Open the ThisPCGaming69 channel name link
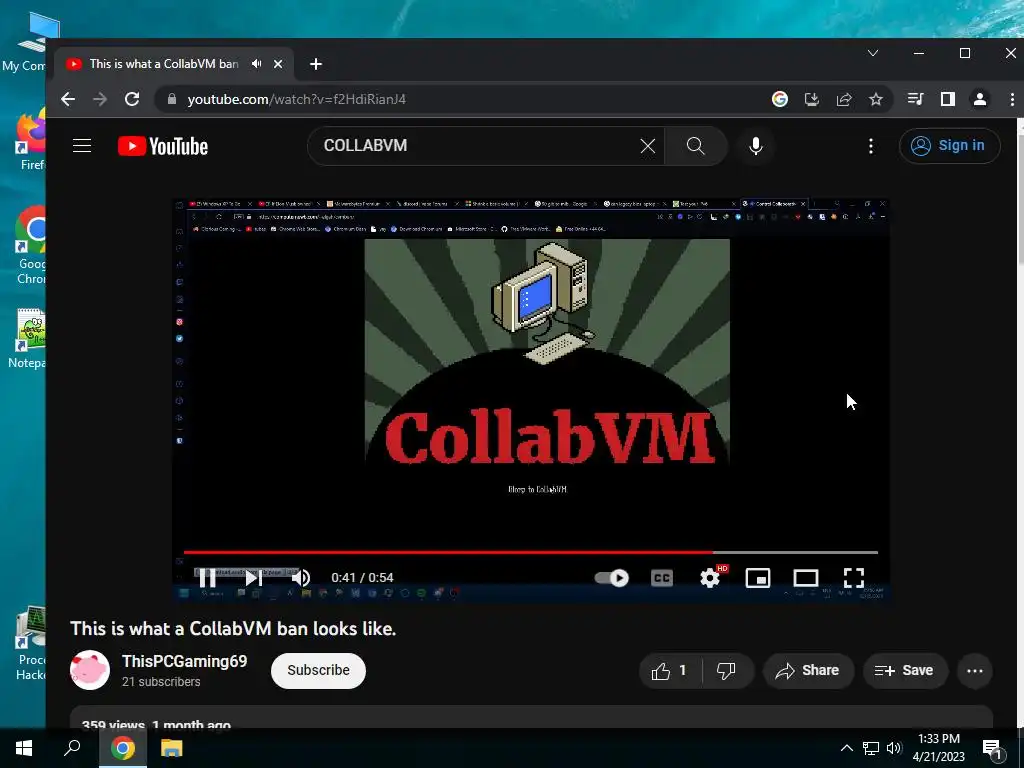 point(184,661)
